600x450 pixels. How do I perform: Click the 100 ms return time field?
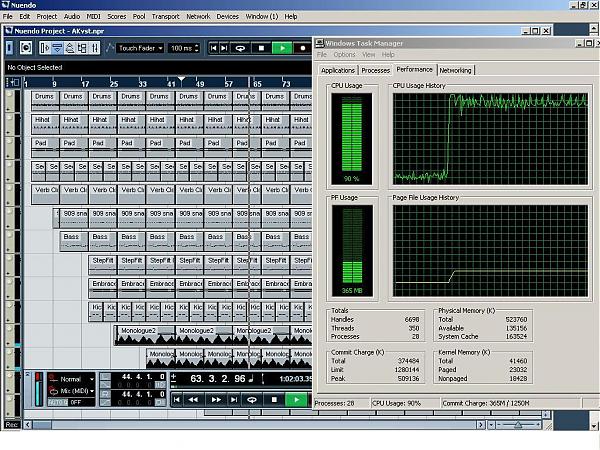[x=183, y=47]
